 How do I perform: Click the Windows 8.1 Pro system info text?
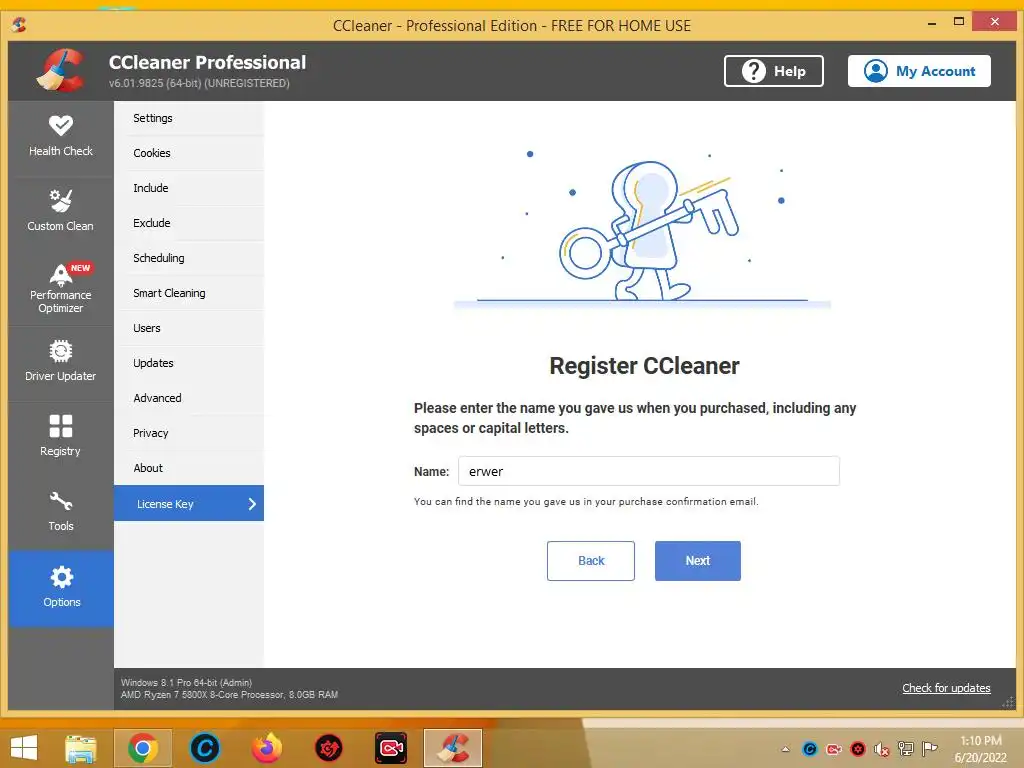click(186, 682)
